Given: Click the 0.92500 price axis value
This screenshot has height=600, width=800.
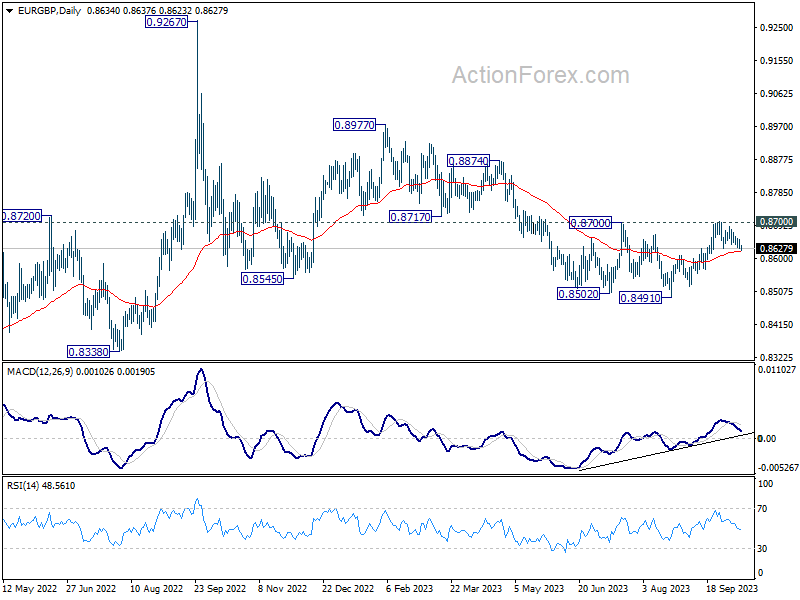Looking at the screenshot, I should coord(777,28).
